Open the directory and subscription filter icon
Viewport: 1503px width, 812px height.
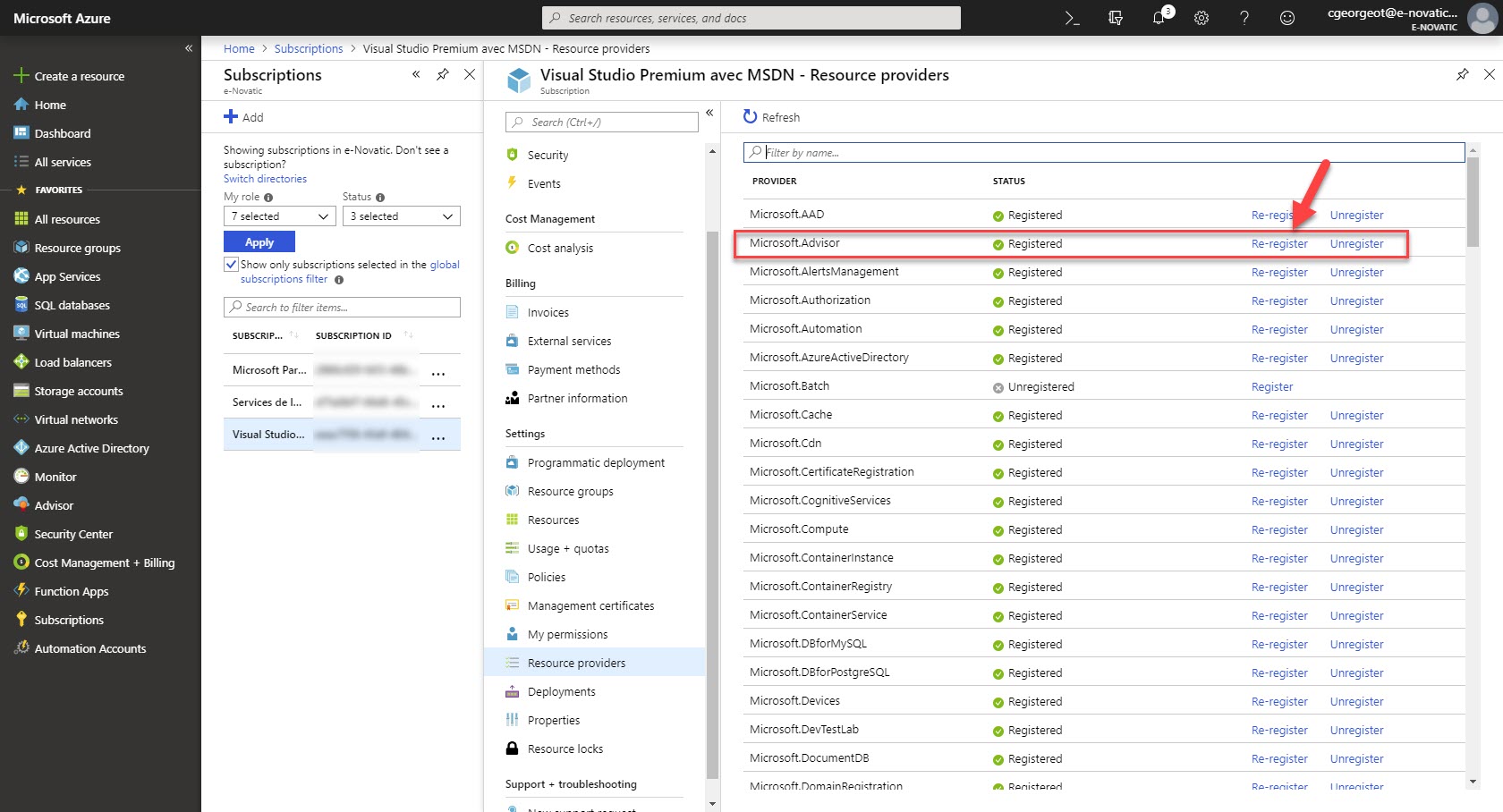coord(1116,18)
